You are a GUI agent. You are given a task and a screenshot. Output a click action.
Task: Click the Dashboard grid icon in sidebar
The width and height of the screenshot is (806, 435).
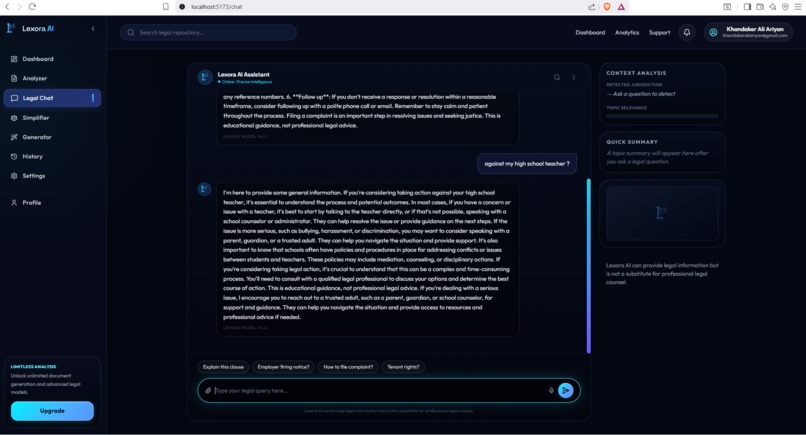point(14,59)
